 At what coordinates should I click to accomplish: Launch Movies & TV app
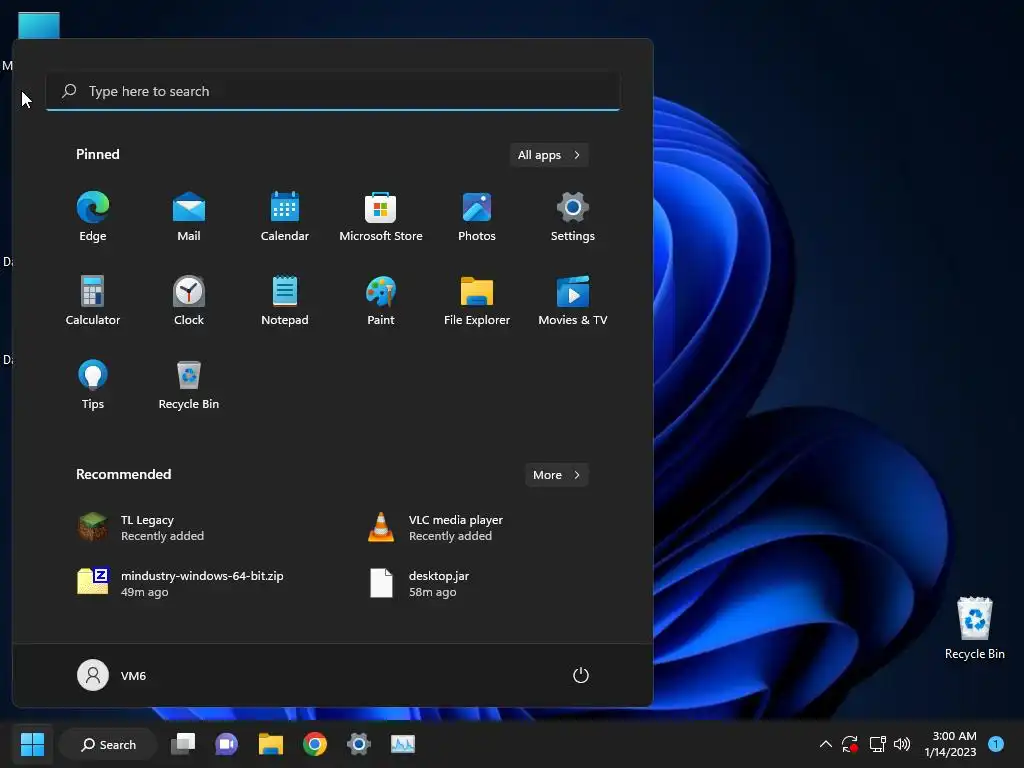[573, 300]
